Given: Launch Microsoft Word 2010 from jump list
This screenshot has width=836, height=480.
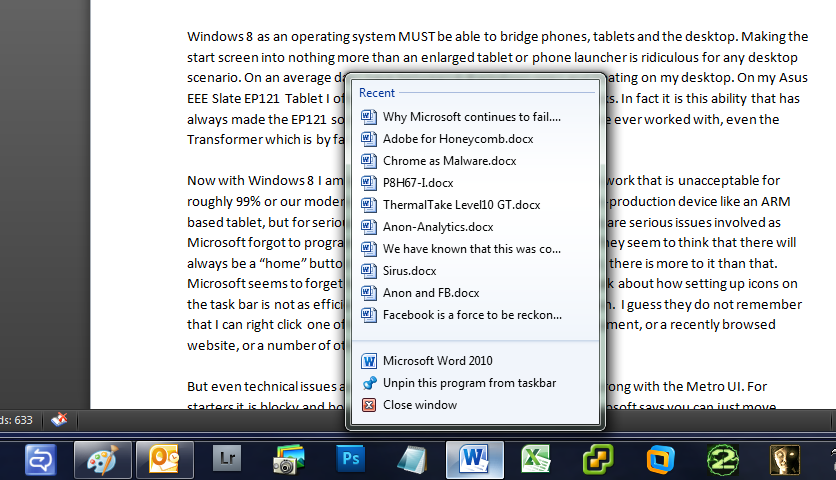Looking at the screenshot, I should pyautogui.click(x=475, y=361).
